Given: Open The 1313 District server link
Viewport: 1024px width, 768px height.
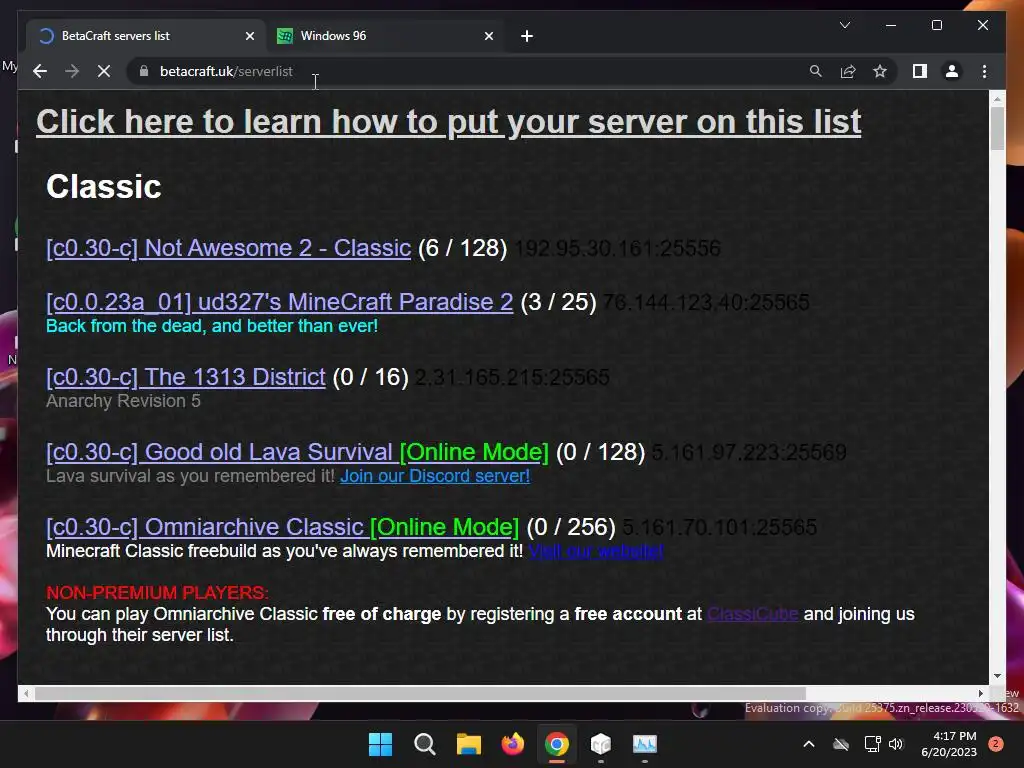Looking at the screenshot, I should point(185,377).
